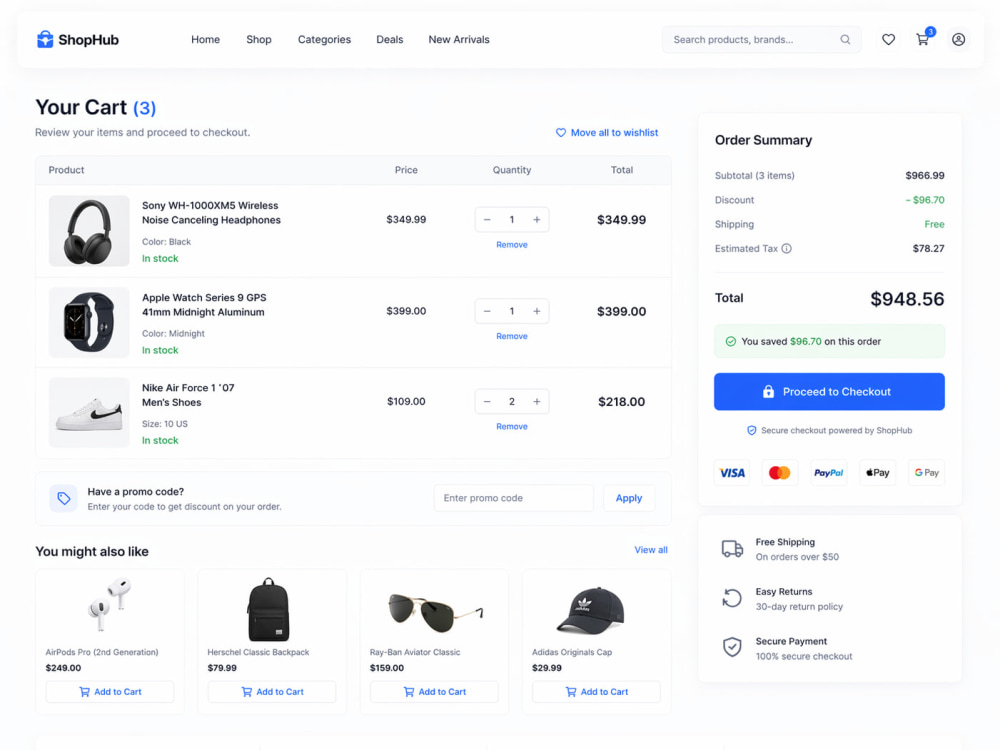Open the wishlist heart icon in header
This screenshot has height=750, width=1000.
click(888, 40)
